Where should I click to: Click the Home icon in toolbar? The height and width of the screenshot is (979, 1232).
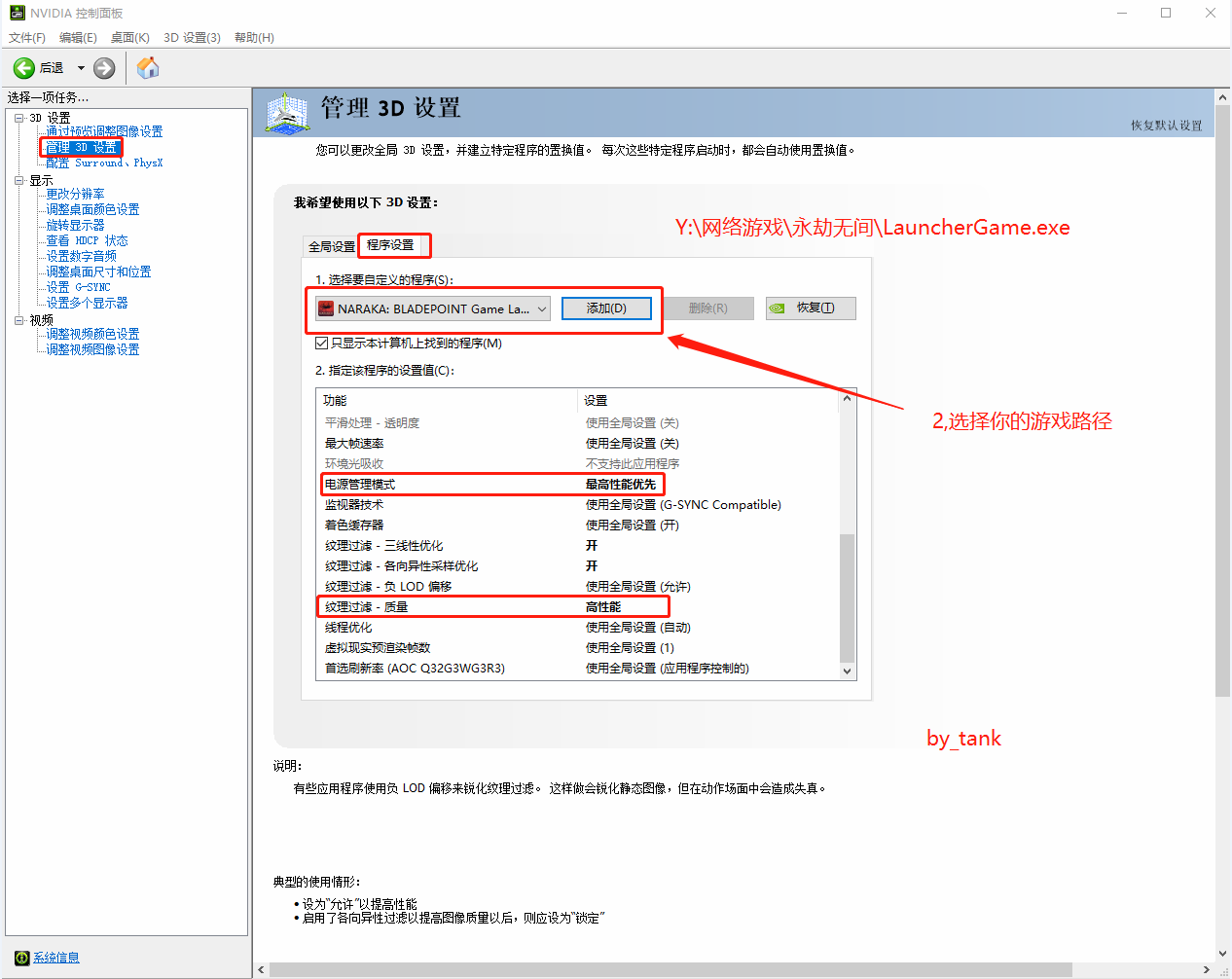(148, 68)
